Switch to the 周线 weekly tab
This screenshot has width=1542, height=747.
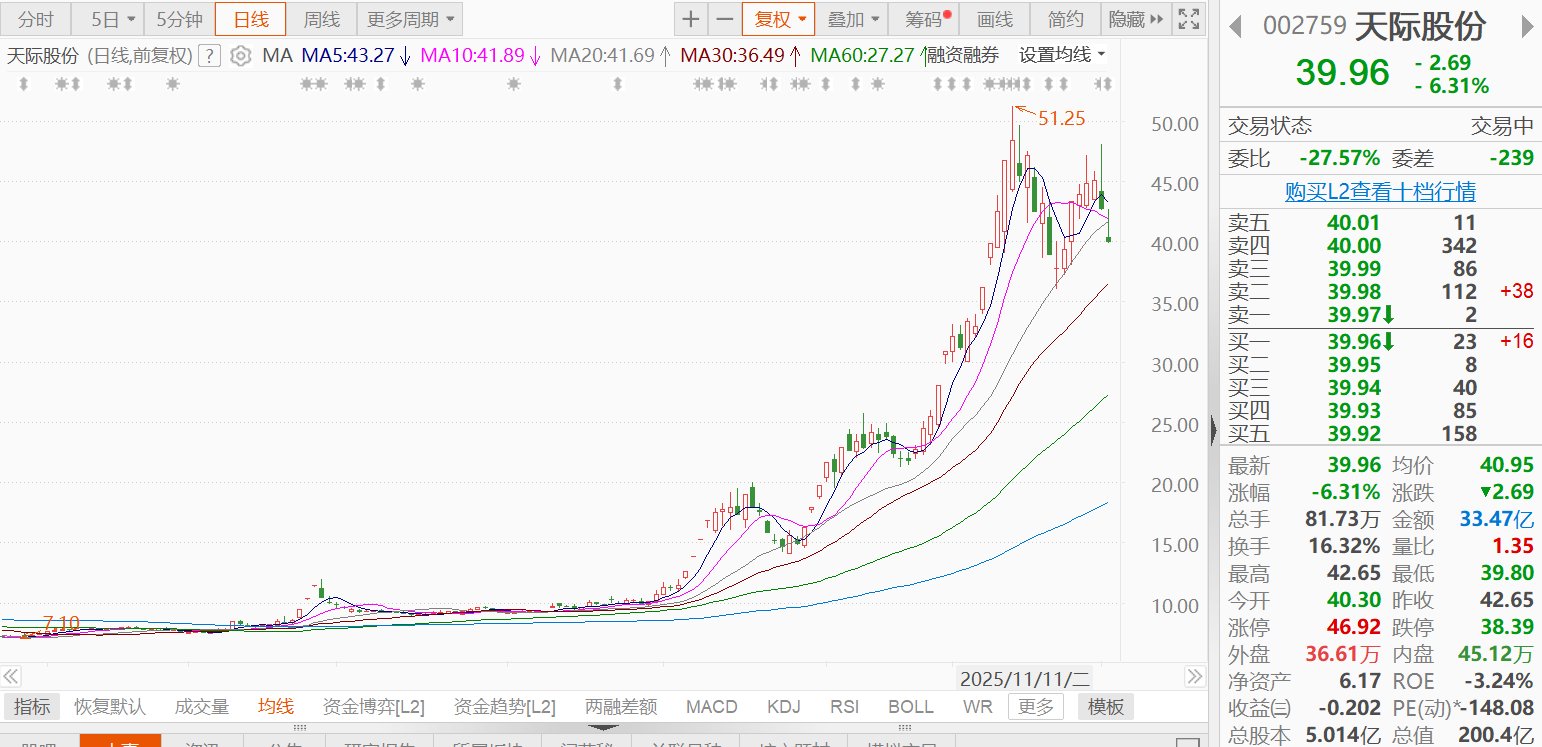(321, 19)
